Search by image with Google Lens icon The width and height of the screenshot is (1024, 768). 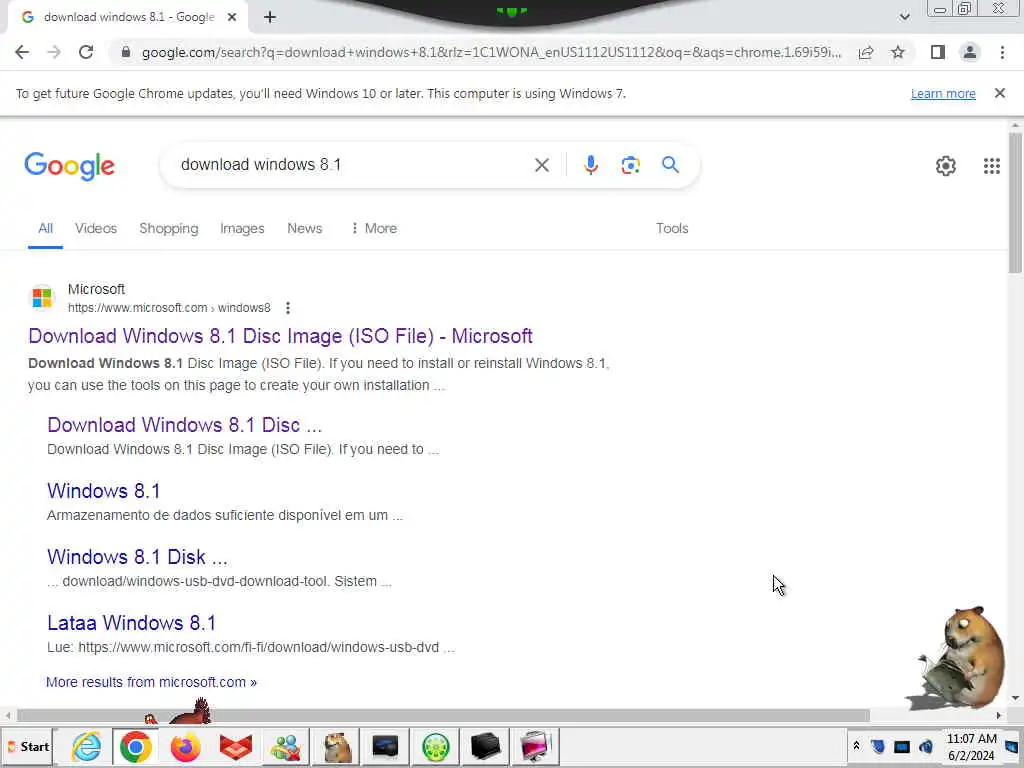coord(630,165)
